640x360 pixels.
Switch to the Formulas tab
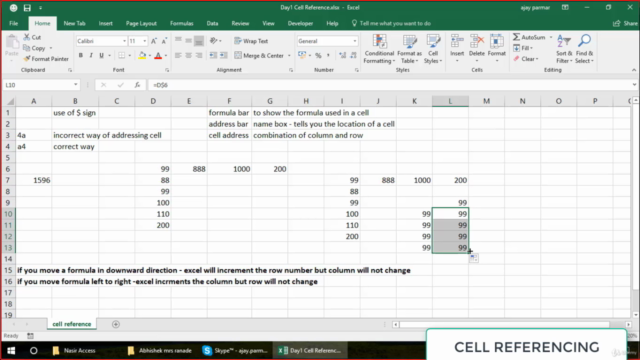tap(182, 23)
